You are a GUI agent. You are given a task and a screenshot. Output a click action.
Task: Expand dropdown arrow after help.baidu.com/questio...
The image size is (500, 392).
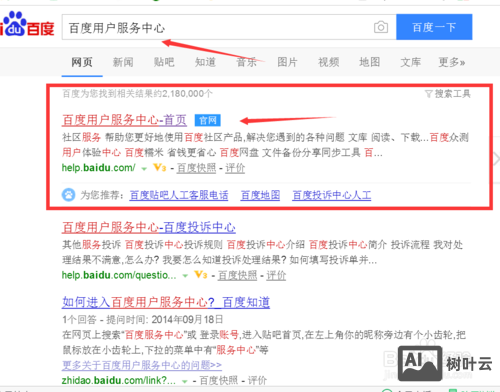point(185,276)
